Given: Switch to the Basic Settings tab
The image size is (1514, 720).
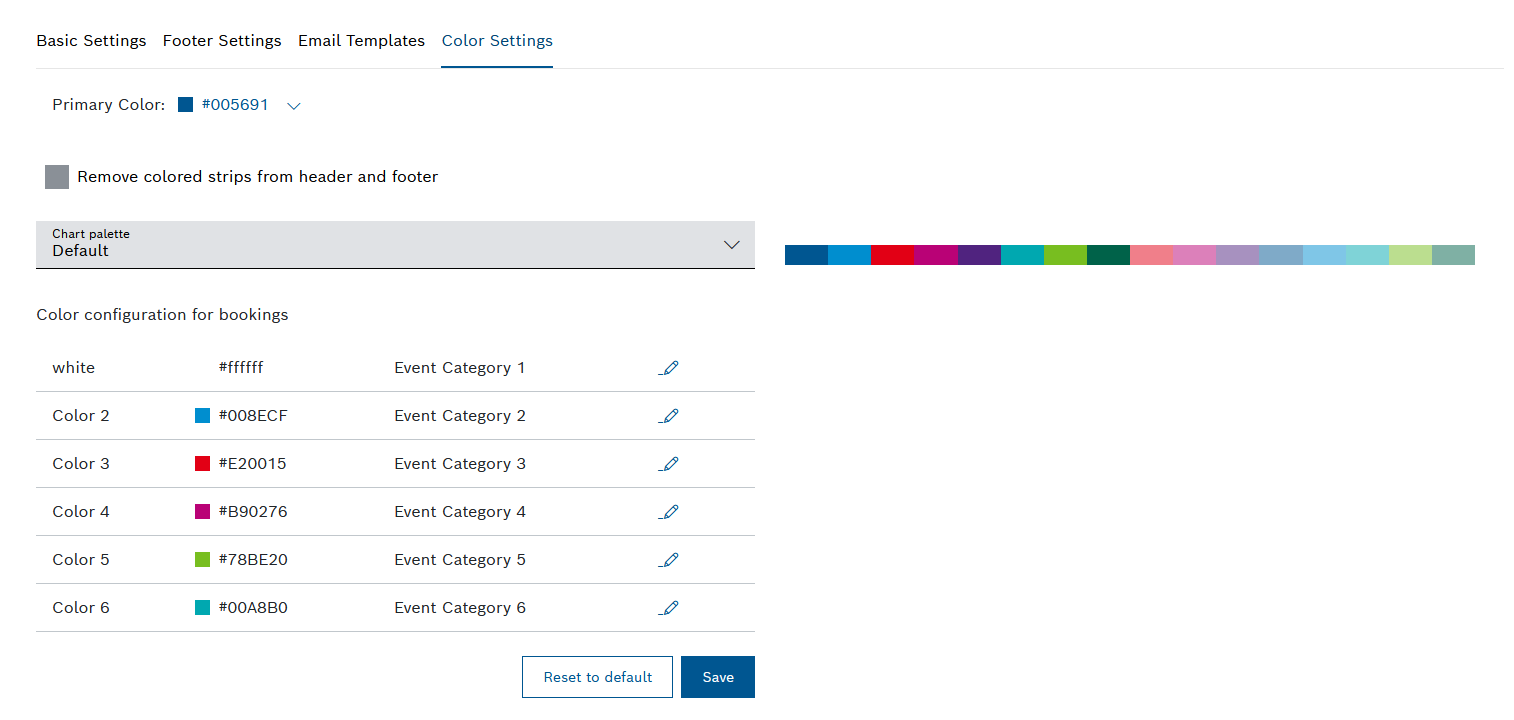Looking at the screenshot, I should 91,41.
